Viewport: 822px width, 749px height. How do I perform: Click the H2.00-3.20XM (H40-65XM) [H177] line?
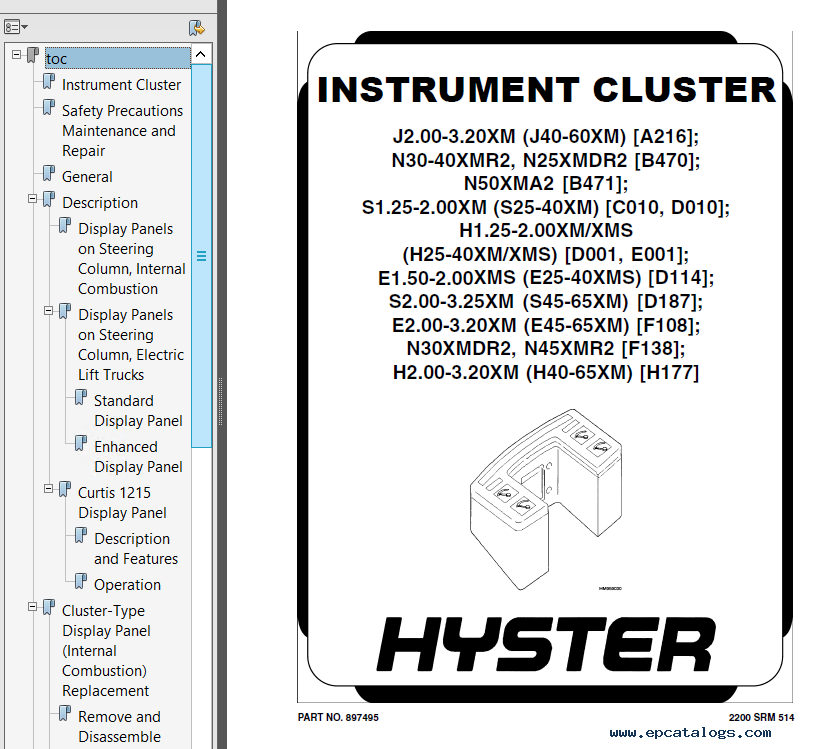point(546,373)
